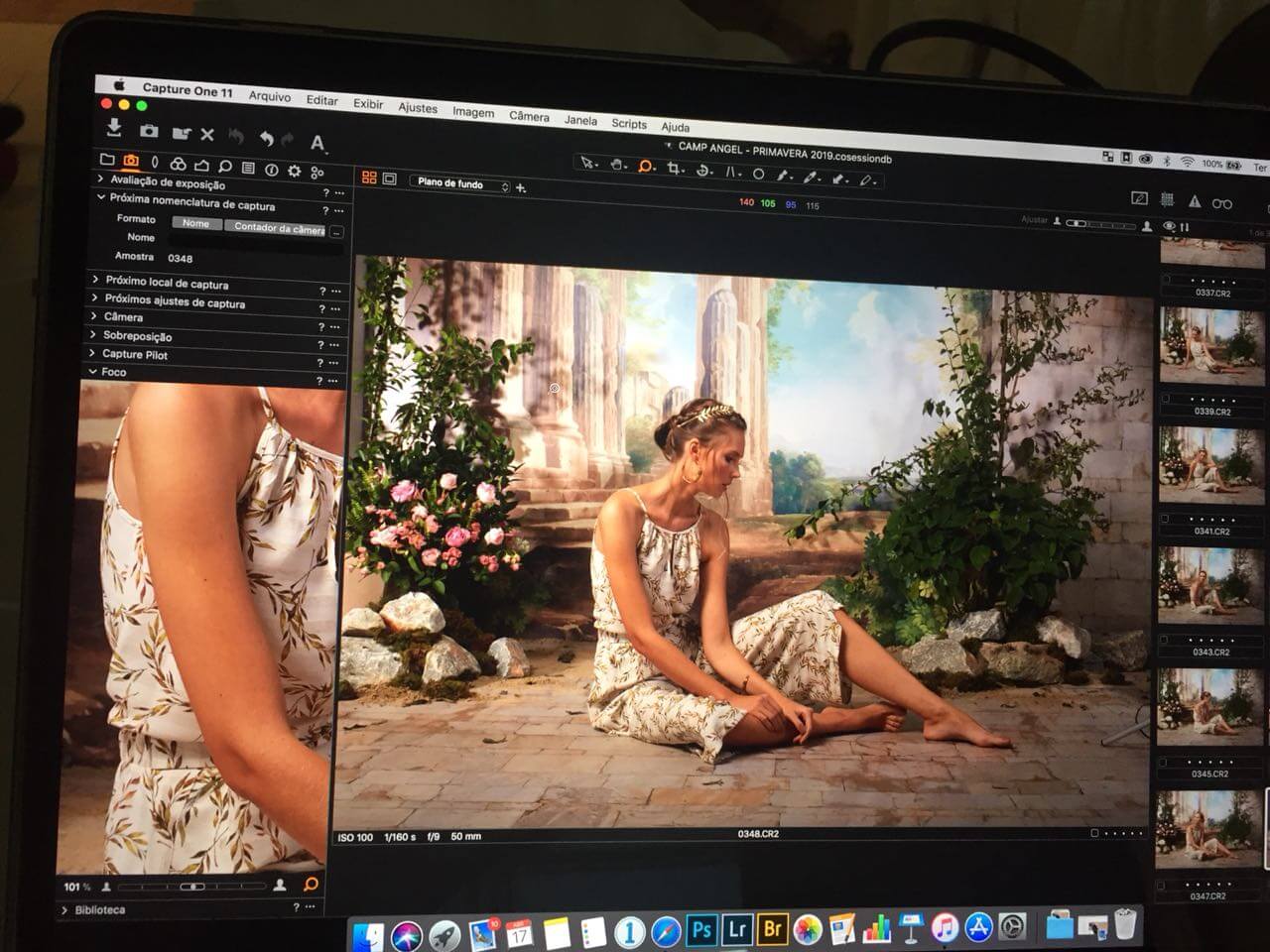1270x952 pixels.
Task: Open the Plano de fundo layer dropdown
Action: pos(461,183)
